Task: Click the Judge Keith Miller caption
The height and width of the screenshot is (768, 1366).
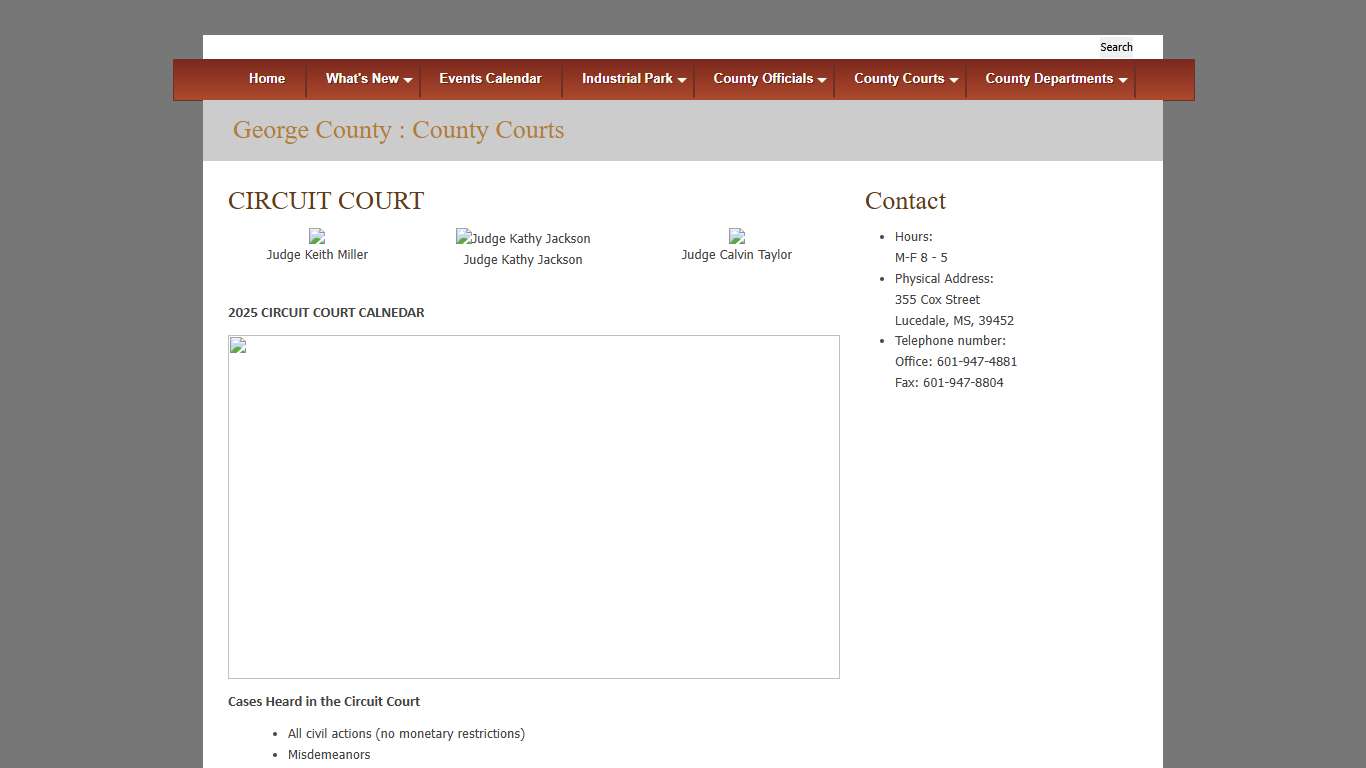Action: pyautogui.click(x=317, y=254)
